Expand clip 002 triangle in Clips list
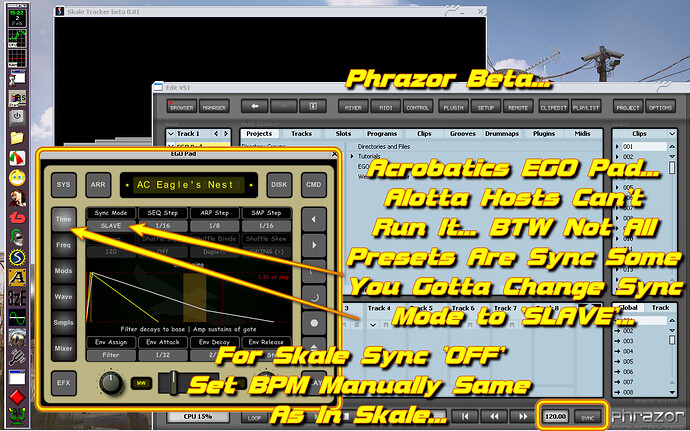 [x=617, y=157]
